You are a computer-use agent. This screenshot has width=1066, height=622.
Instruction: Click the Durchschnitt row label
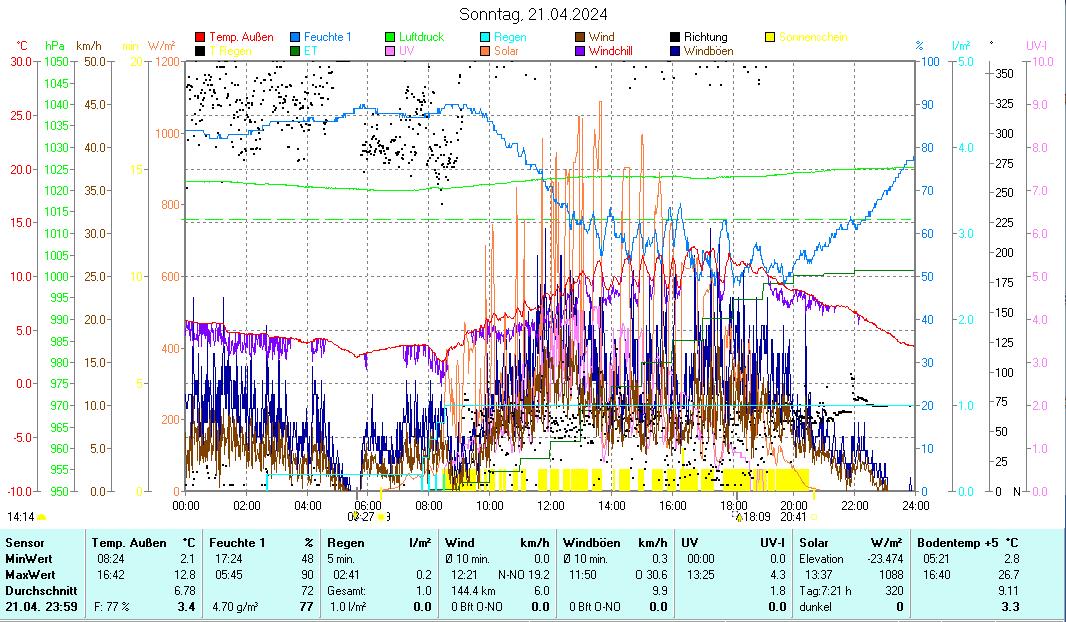coord(36,591)
